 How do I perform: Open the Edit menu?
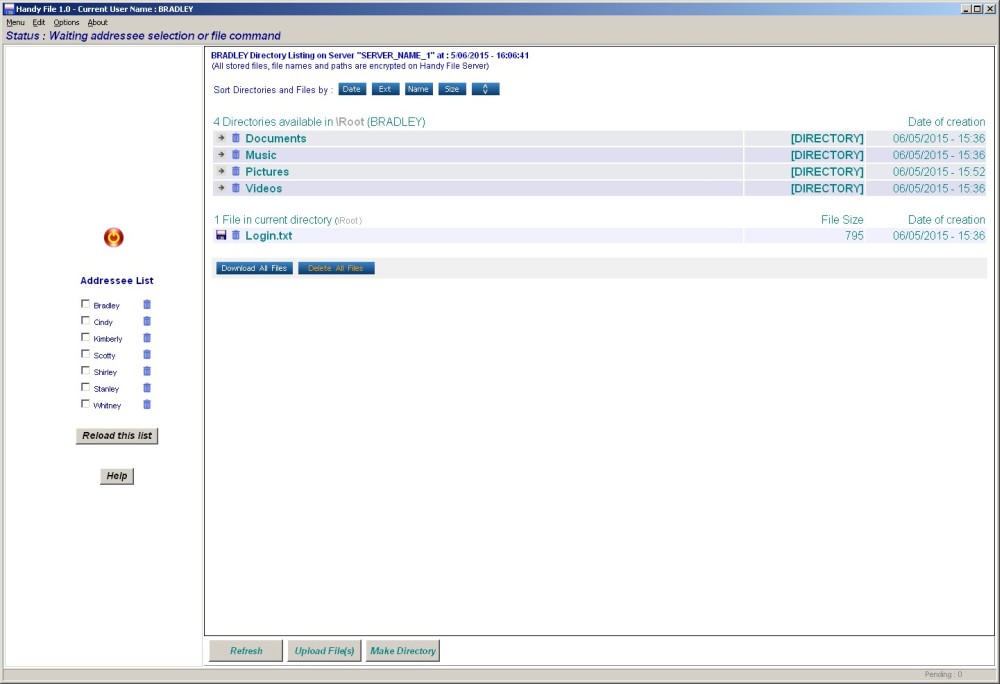point(39,22)
